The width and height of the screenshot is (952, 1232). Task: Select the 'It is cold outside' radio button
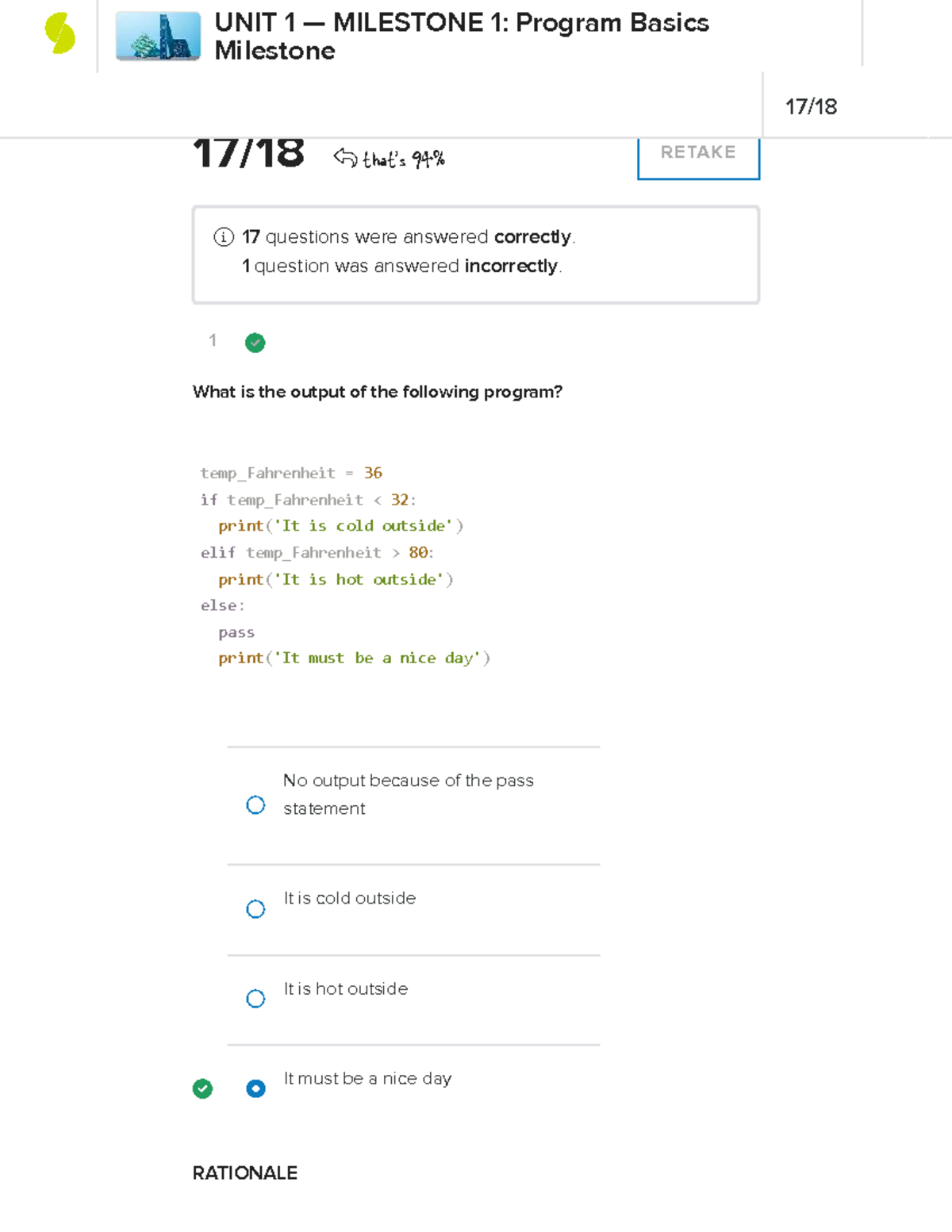click(255, 909)
